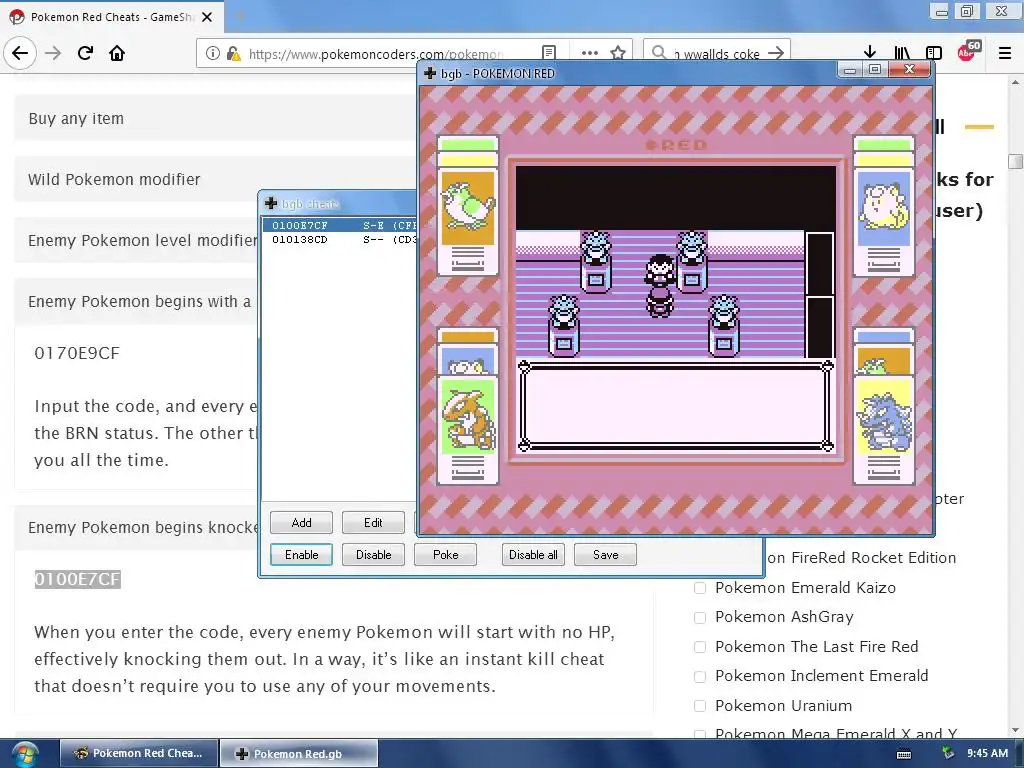Show site information icon in address bar
This screenshot has height=768, width=1024.
(213, 53)
